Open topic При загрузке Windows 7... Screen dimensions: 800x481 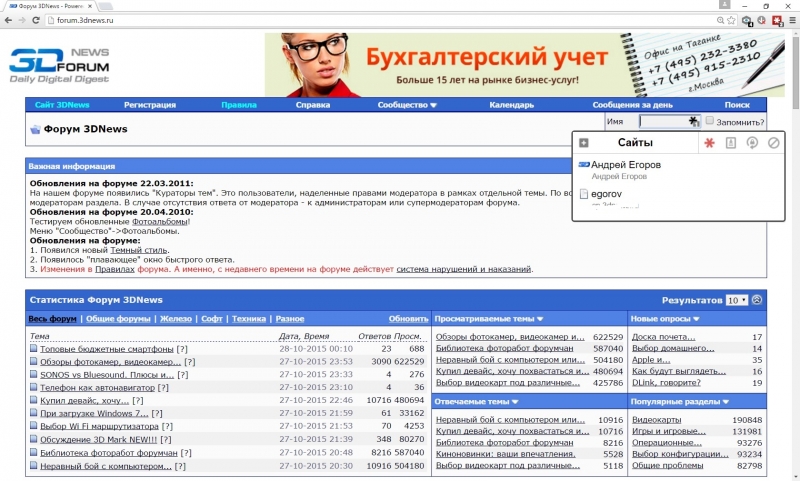pos(94,414)
